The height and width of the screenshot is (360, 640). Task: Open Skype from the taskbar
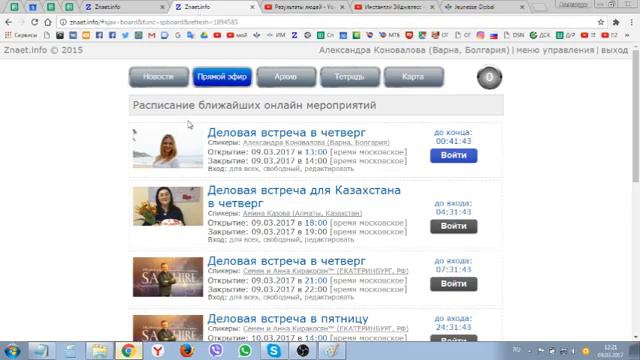(x=274, y=351)
